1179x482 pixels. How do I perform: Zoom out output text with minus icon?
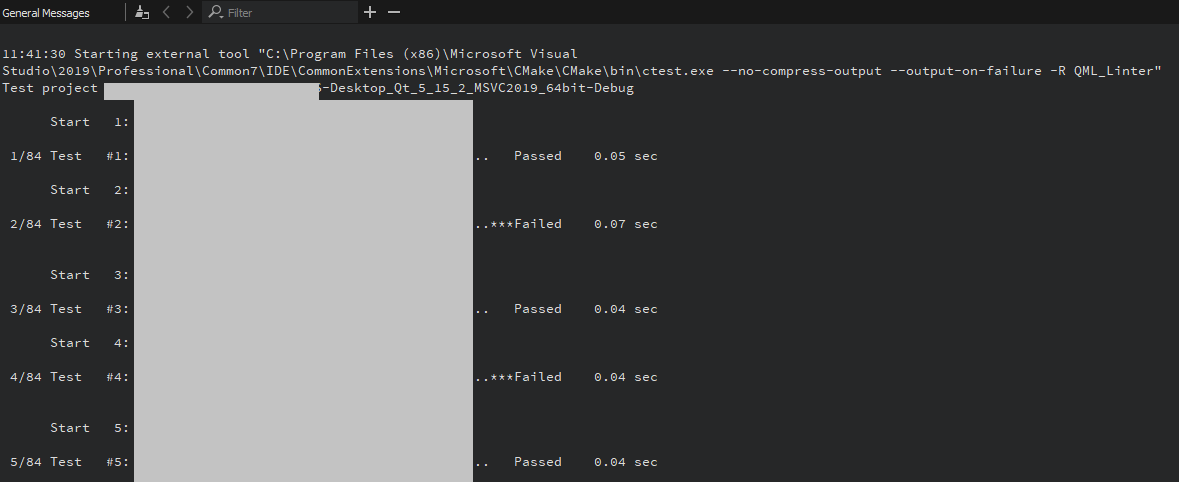click(394, 12)
